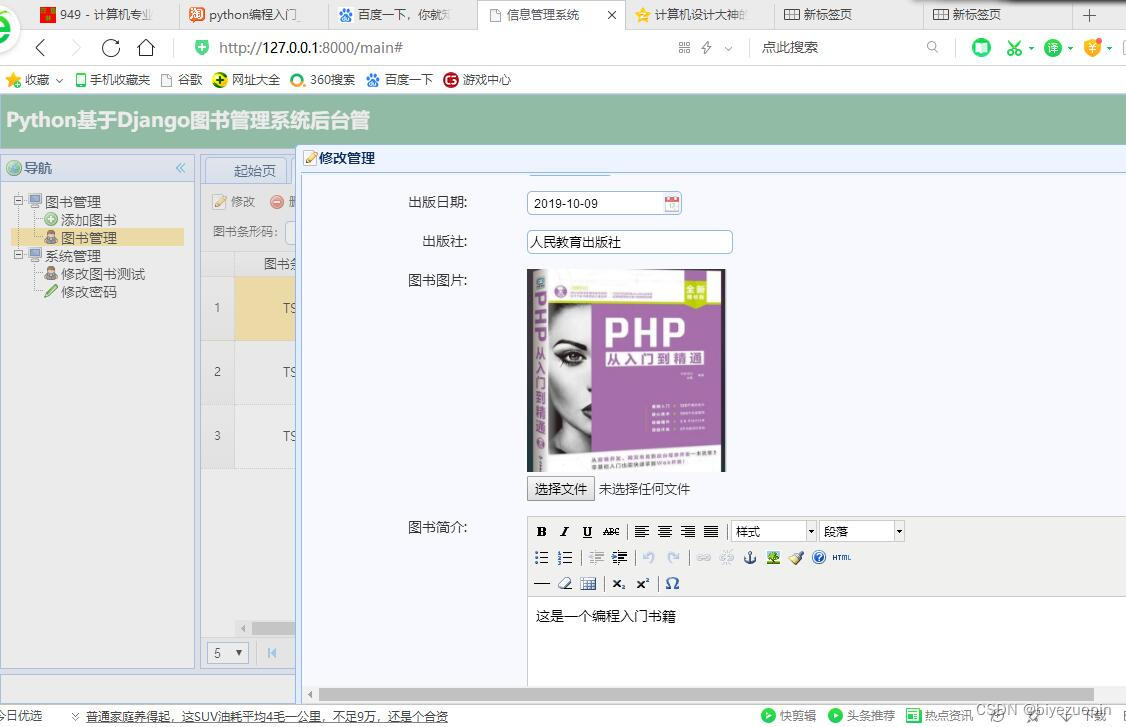
Task: Insert a table in the editor
Action: pyautogui.click(x=588, y=584)
